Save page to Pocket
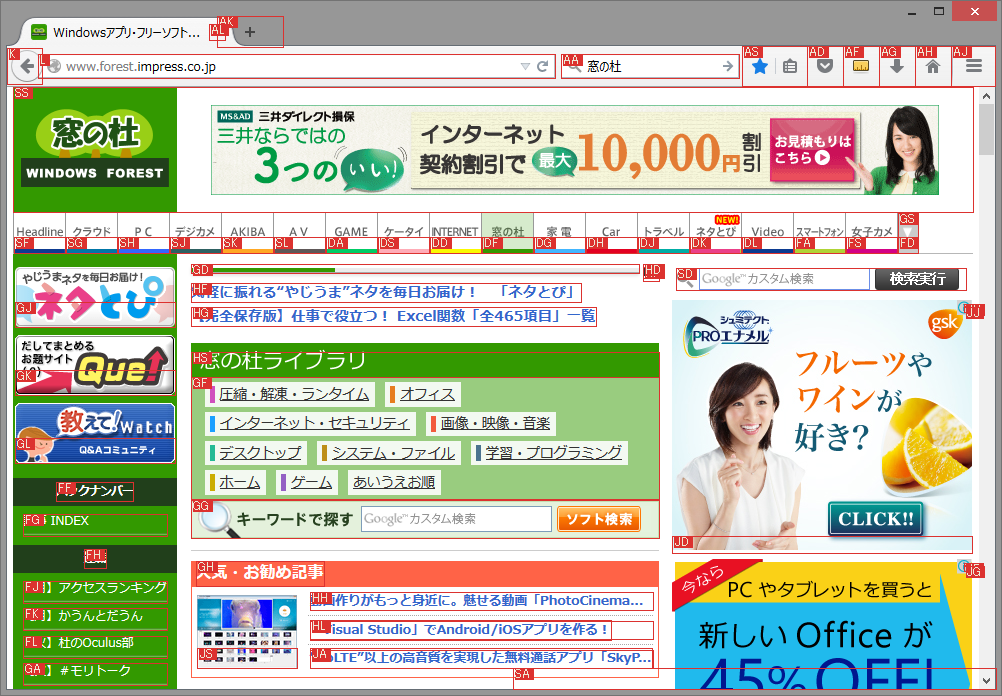This screenshot has width=1002, height=696. tap(823, 66)
